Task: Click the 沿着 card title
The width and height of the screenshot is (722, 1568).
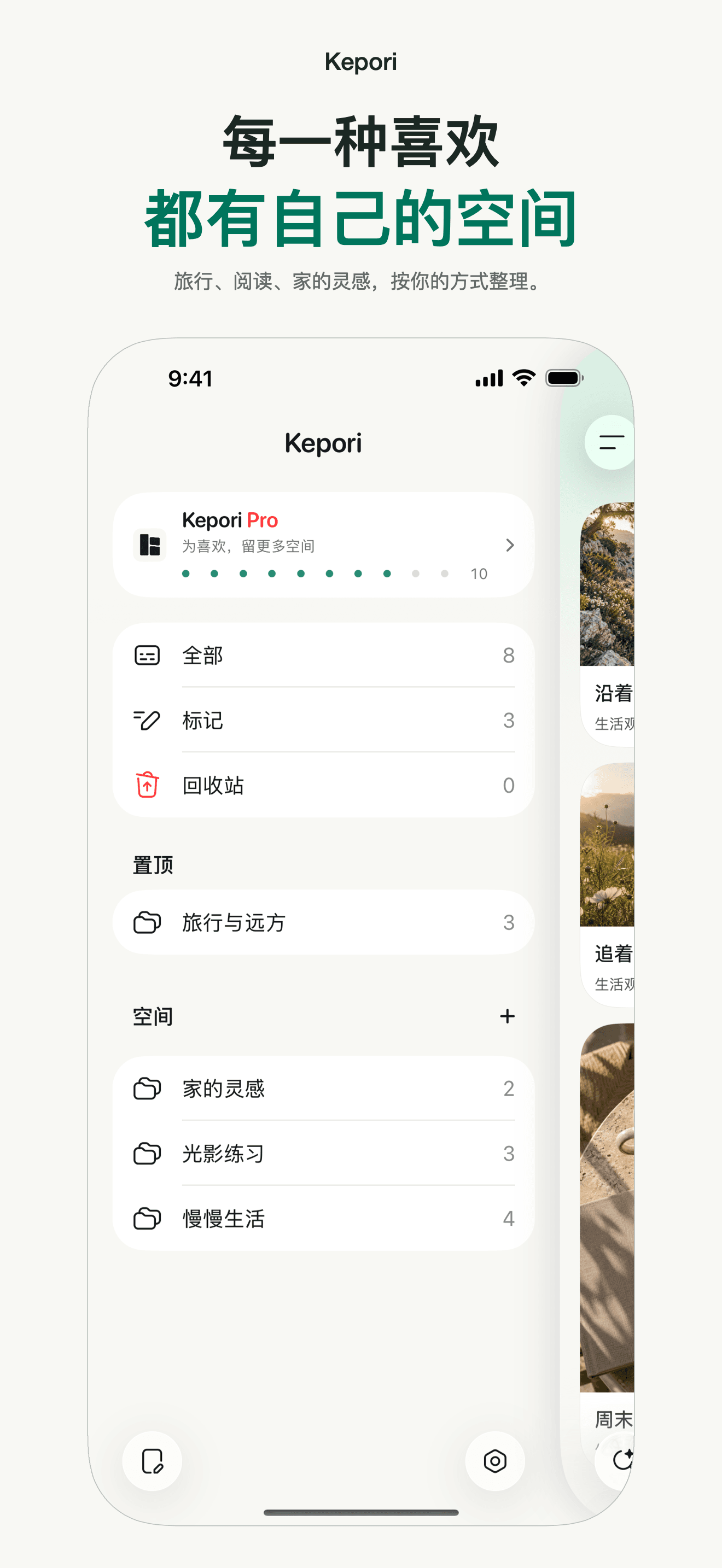Action: click(x=614, y=693)
